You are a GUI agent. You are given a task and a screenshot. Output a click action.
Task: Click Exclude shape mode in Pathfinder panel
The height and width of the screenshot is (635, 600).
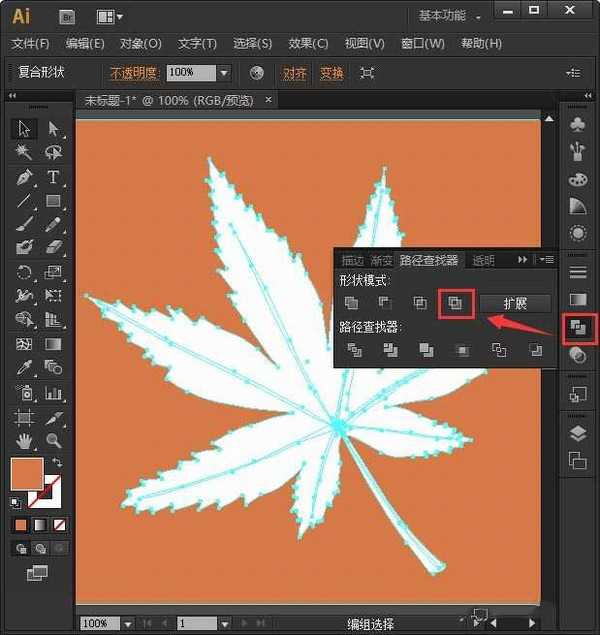point(455,303)
